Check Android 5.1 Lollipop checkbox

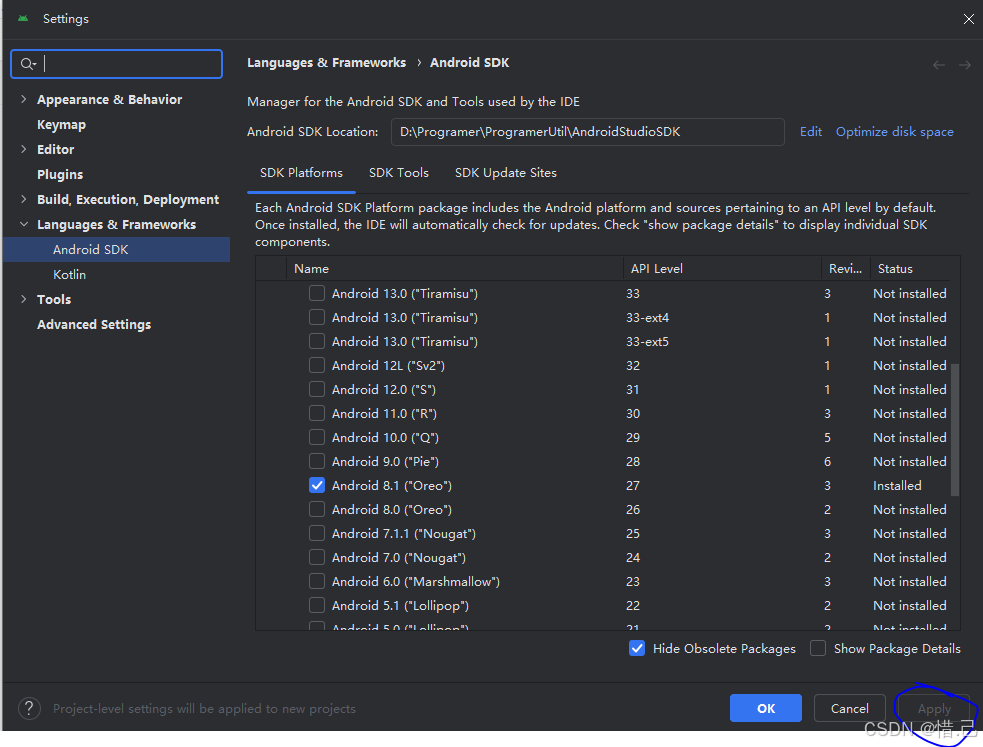[317, 606]
